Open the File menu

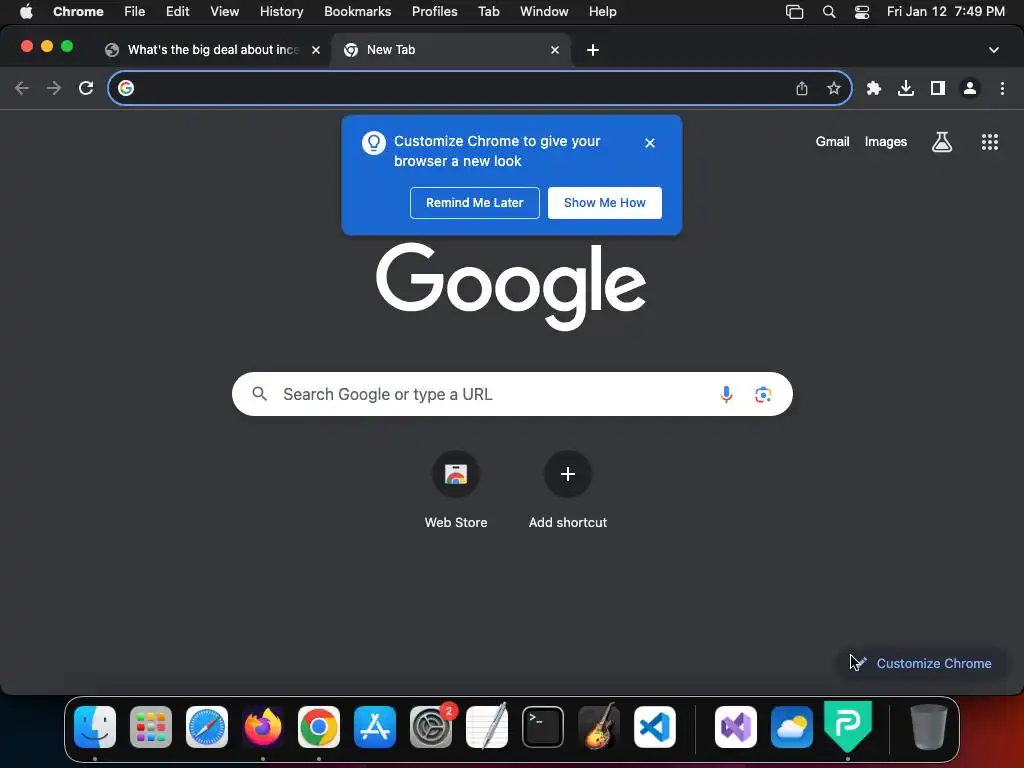(x=135, y=12)
